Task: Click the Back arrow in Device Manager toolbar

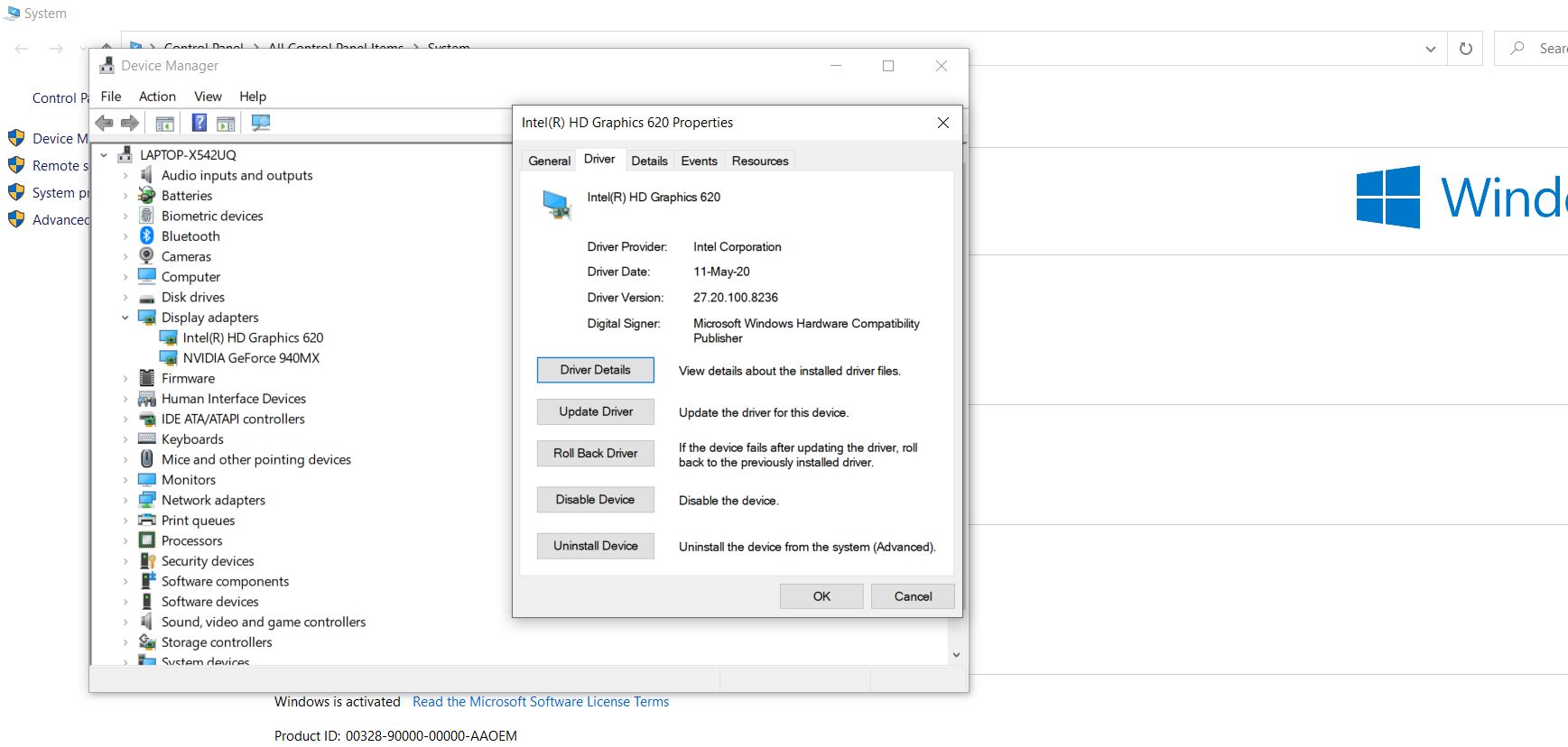Action: click(x=105, y=123)
